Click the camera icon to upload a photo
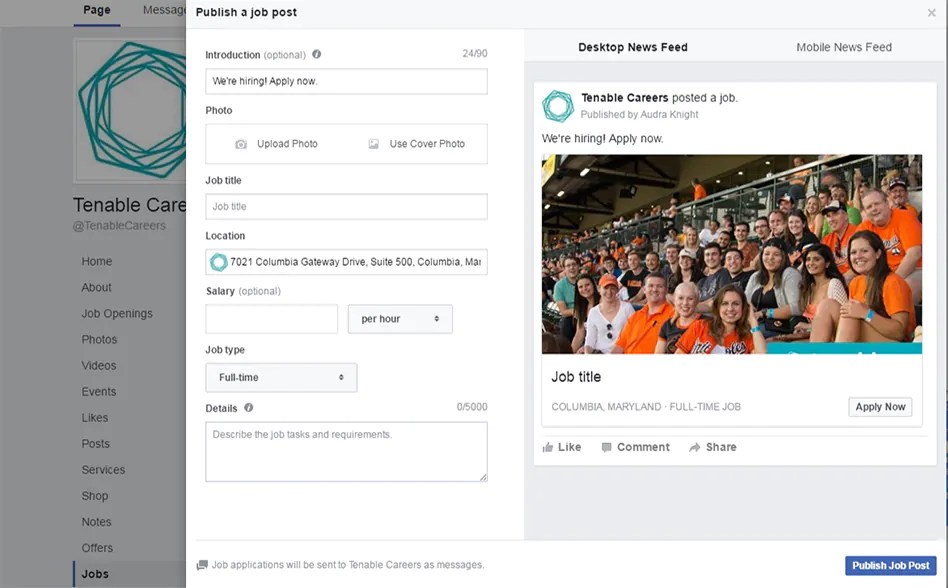 point(241,143)
